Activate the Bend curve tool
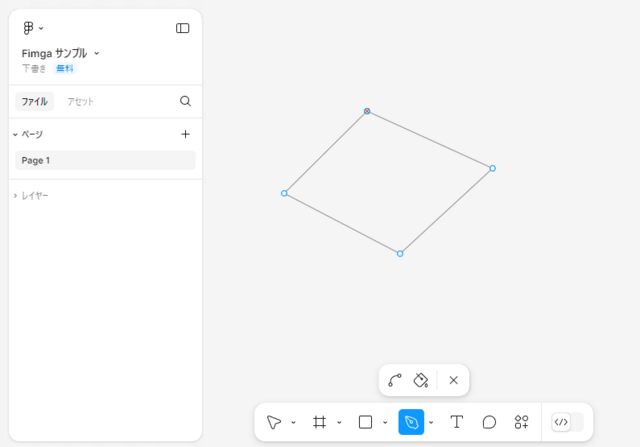This screenshot has width=640, height=447. [x=395, y=380]
